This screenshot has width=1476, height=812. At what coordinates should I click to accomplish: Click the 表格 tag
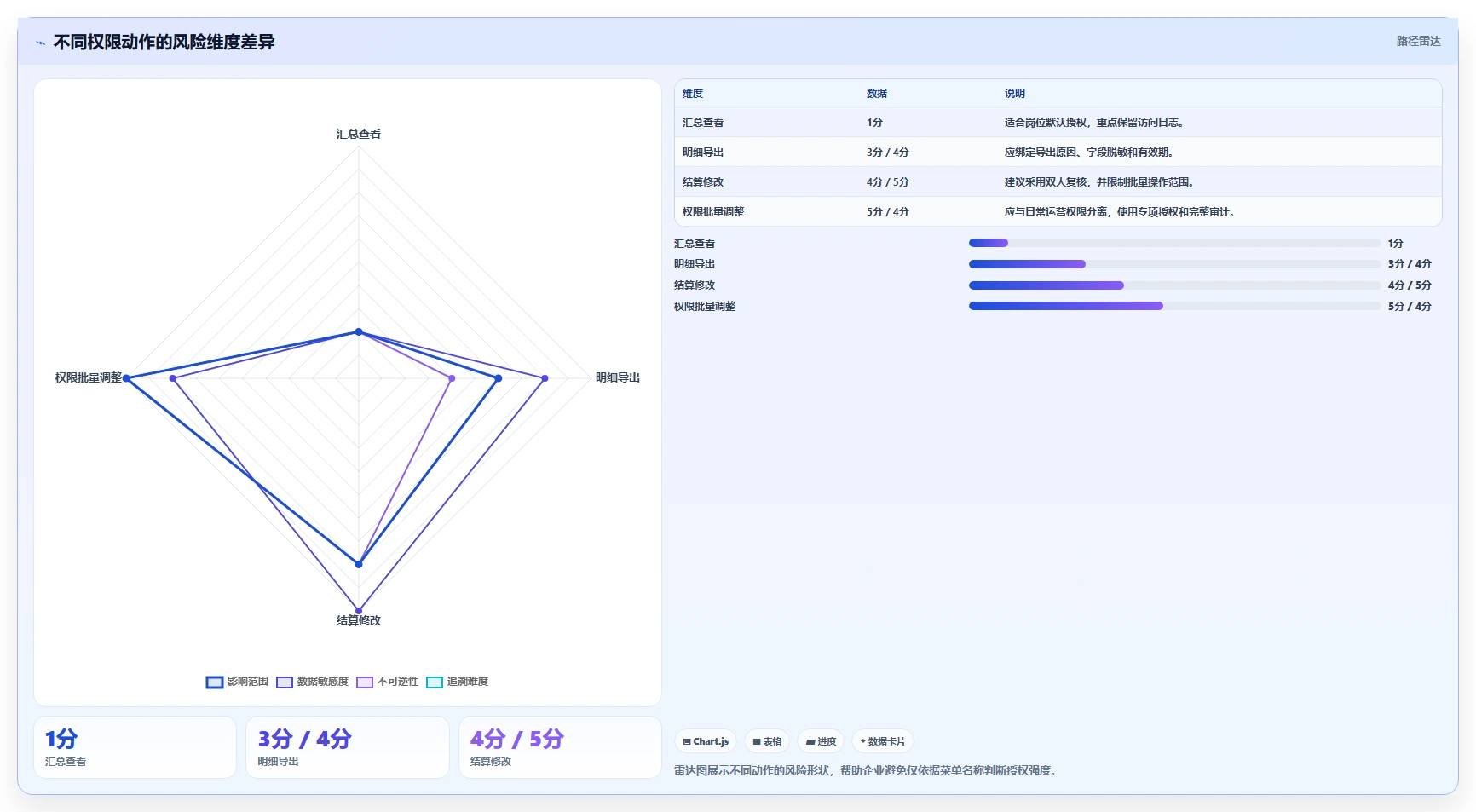coord(767,741)
